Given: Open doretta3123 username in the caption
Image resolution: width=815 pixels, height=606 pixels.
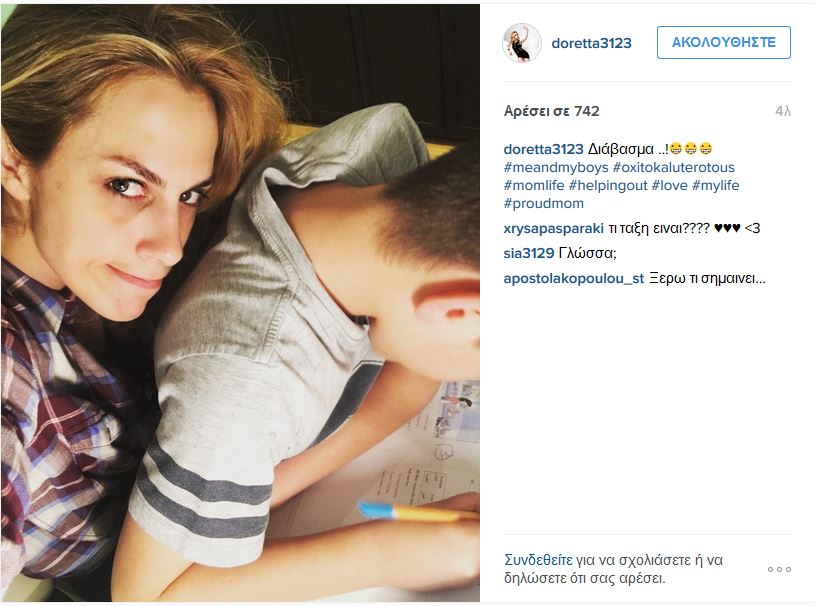Looking at the screenshot, I should pos(543,150).
